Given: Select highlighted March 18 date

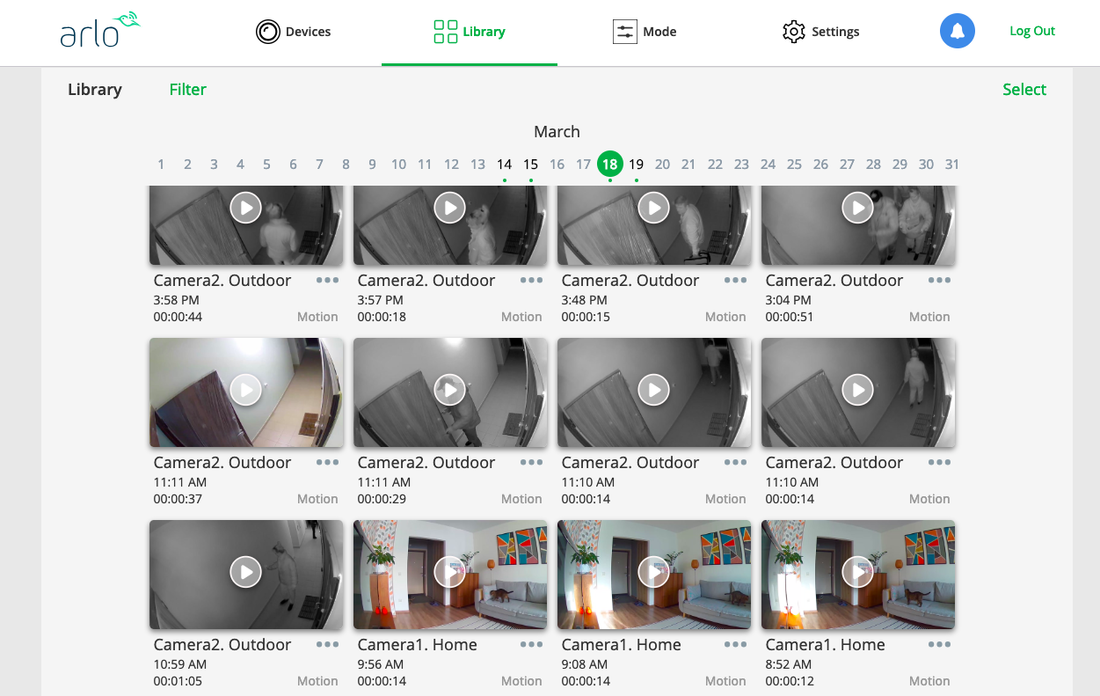Looking at the screenshot, I should point(610,164).
